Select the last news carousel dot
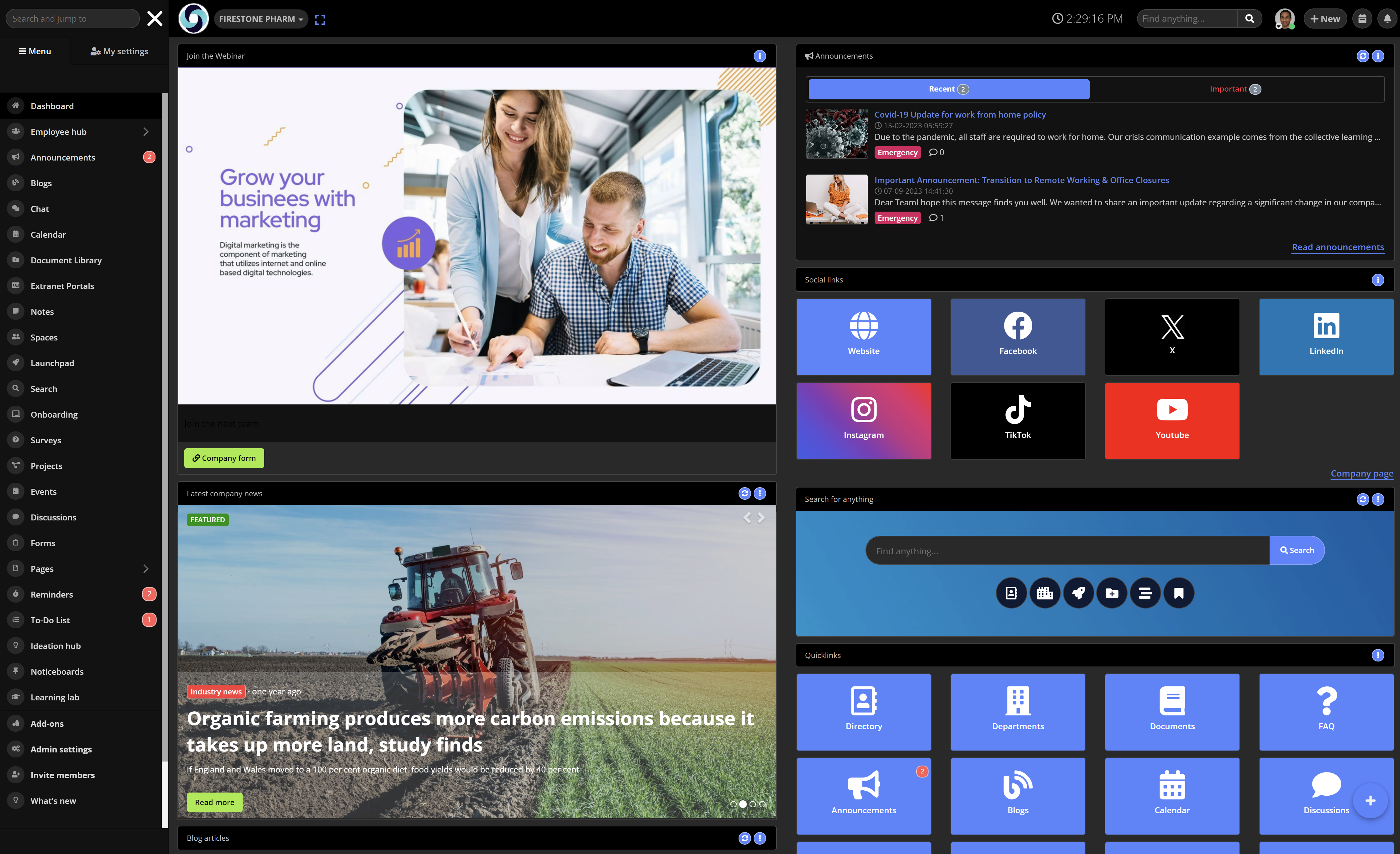The height and width of the screenshot is (854, 1400). pyautogui.click(x=762, y=804)
